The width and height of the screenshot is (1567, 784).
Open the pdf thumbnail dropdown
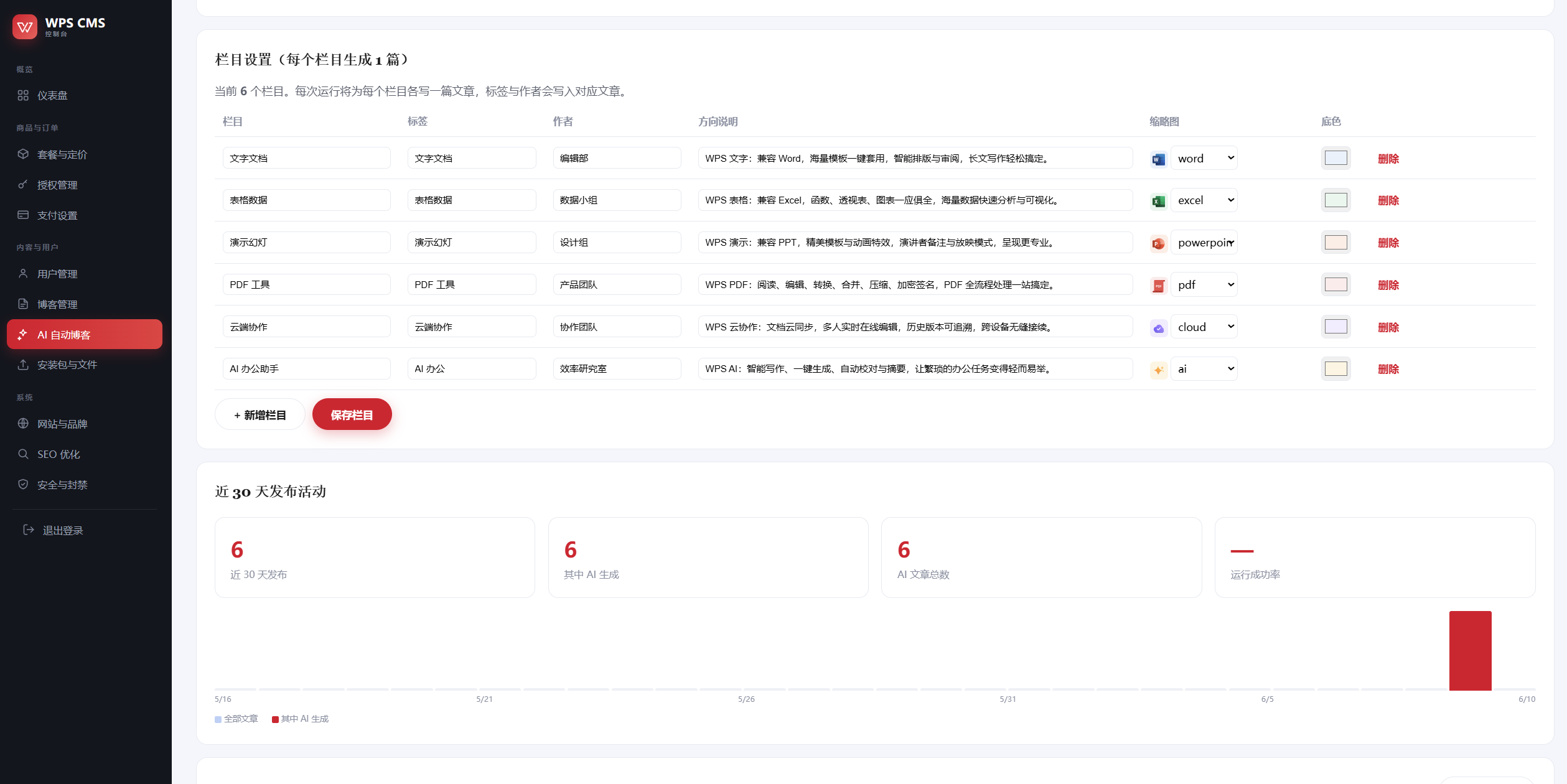tap(1204, 284)
